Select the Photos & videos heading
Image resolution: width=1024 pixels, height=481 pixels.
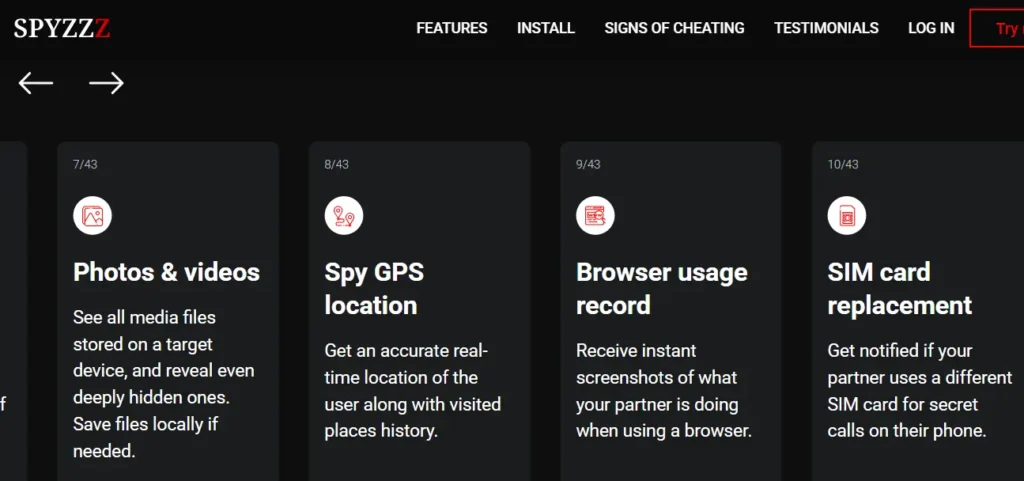(166, 272)
